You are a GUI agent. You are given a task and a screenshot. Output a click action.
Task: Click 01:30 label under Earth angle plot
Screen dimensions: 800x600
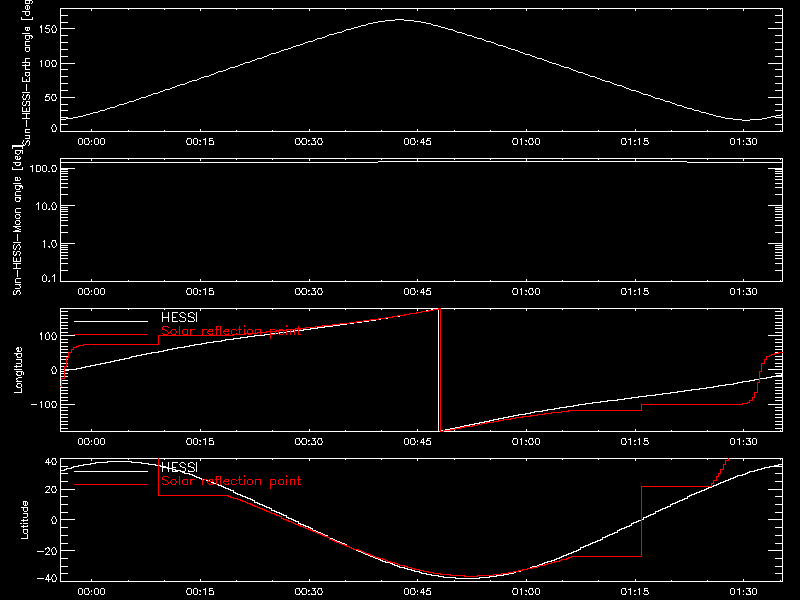[x=743, y=142]
